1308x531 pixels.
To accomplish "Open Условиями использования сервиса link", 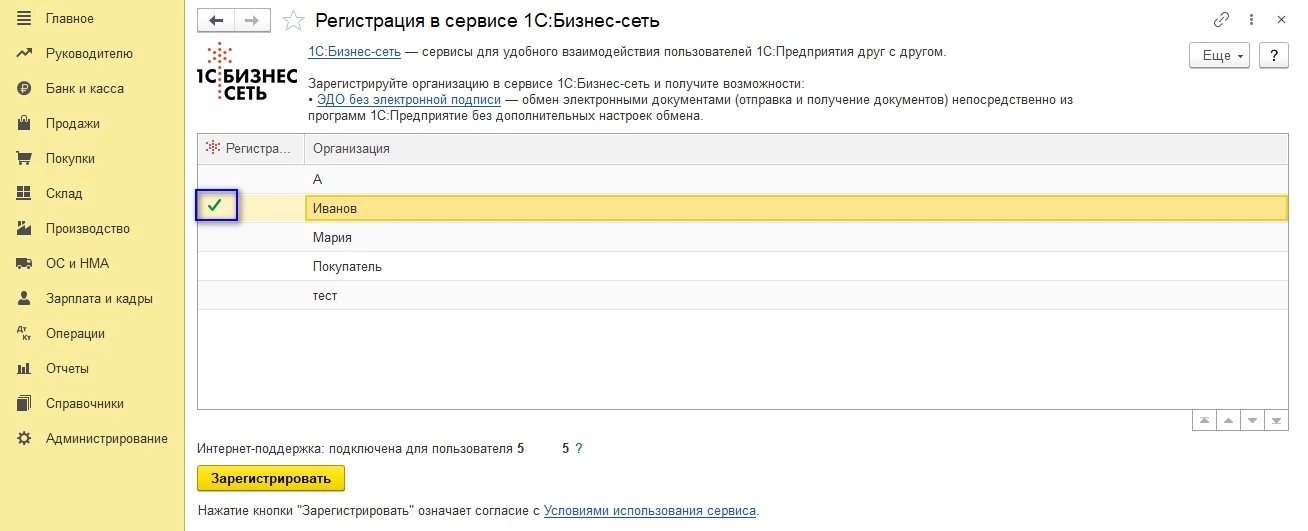I will coord(650,510).
